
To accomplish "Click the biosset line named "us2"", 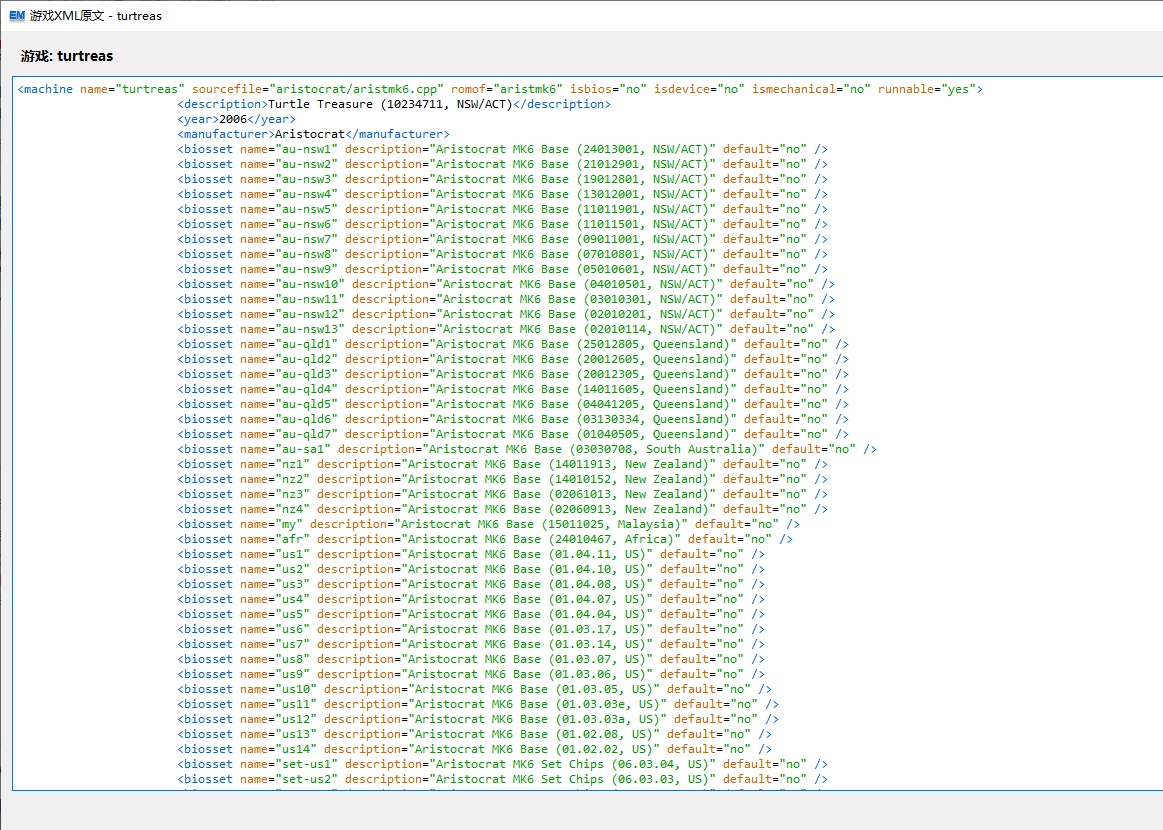I will pos(471,569).
